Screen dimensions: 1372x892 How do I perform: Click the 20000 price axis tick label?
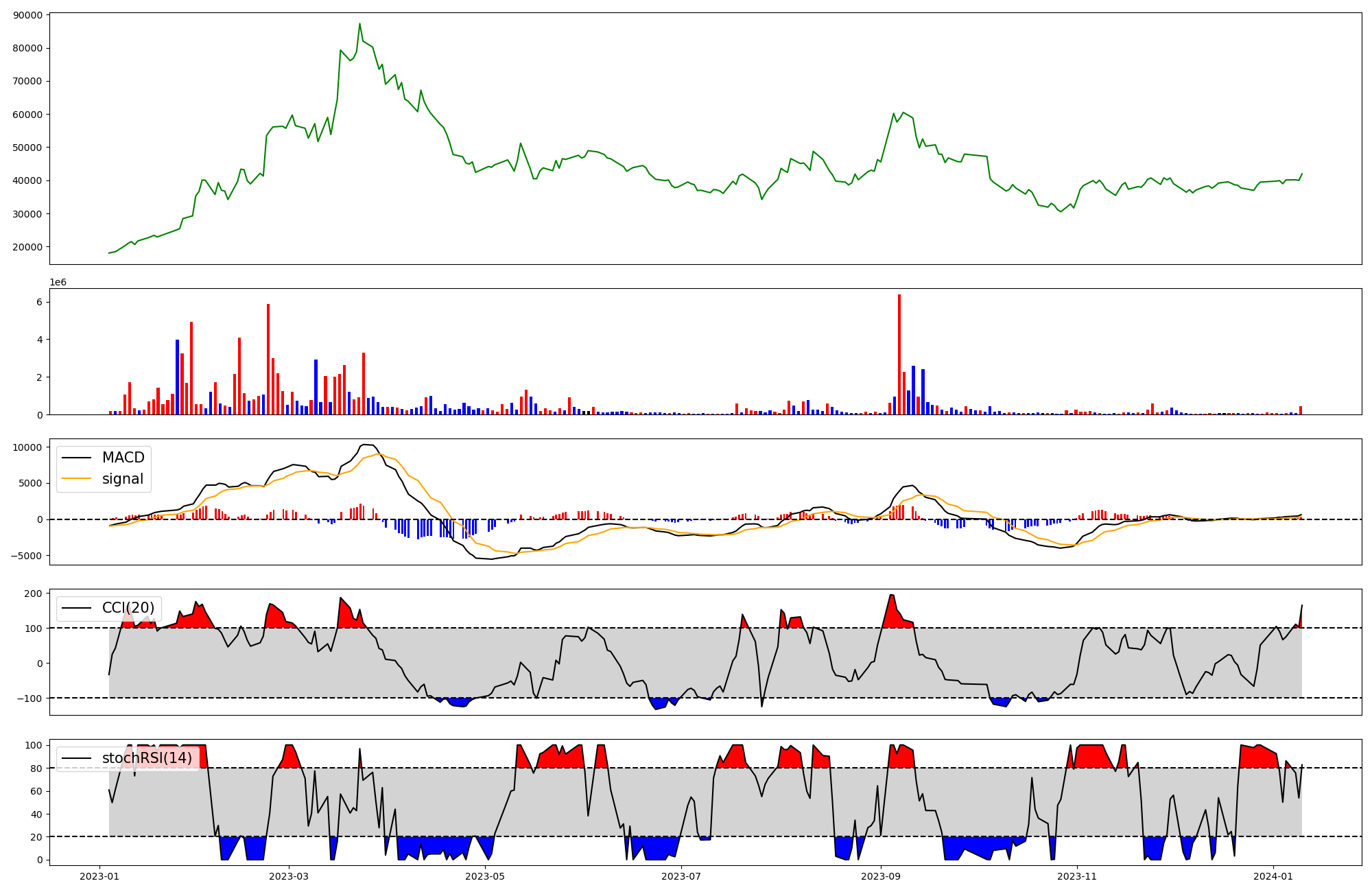tap(27, 247)
